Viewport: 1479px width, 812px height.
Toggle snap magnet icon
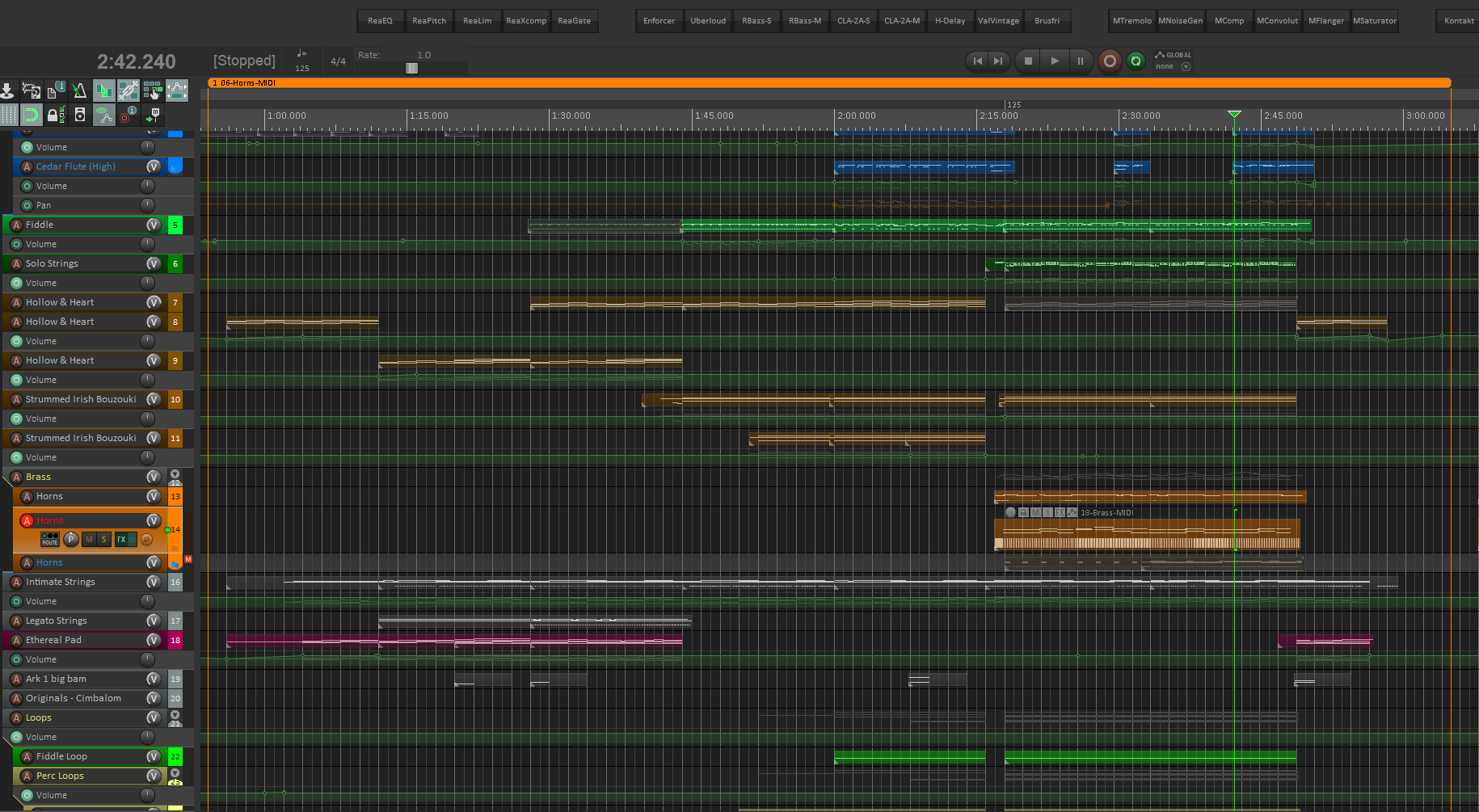[31, 115]
